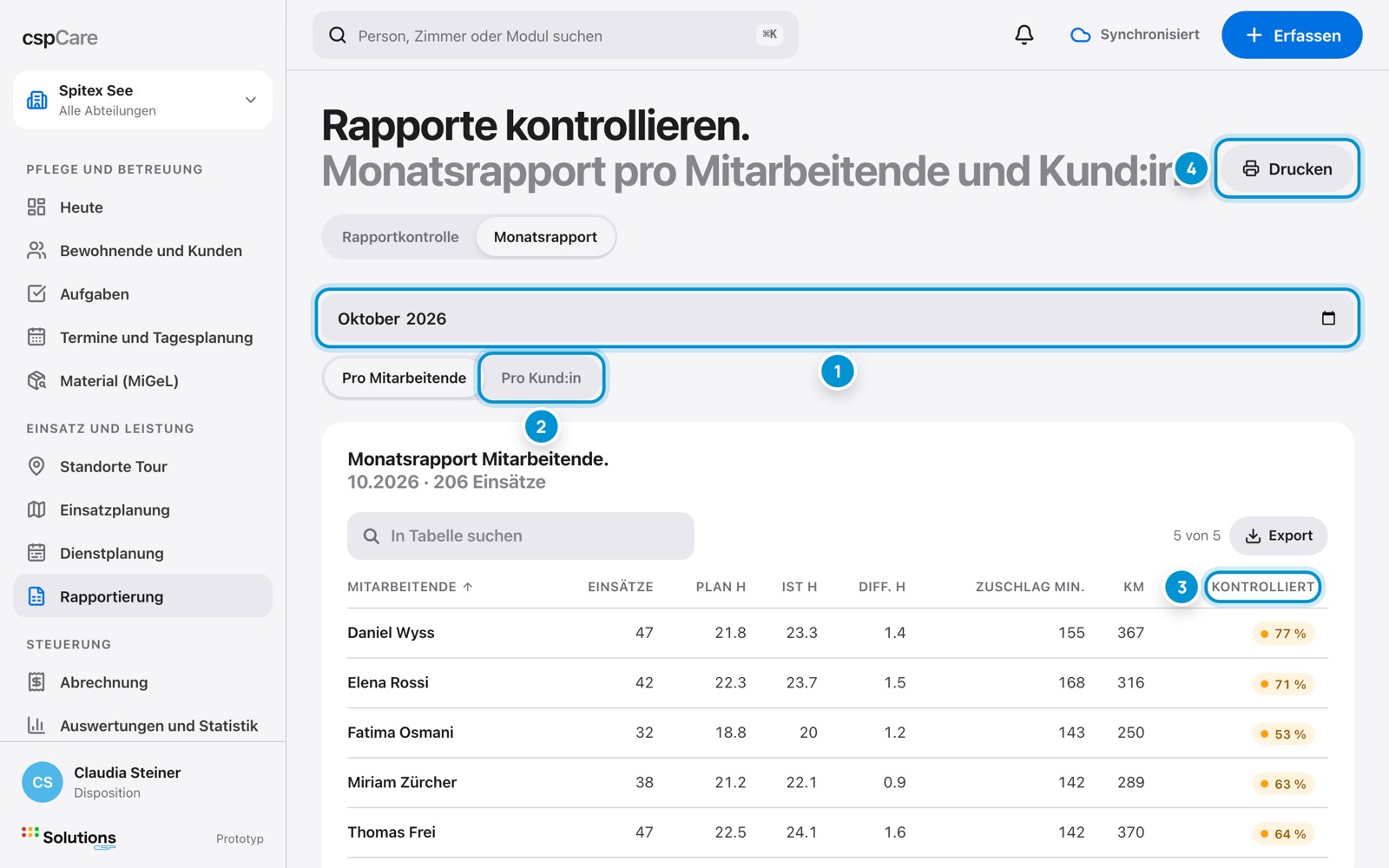The height and width of the screenshot is (868, 1389).
Task: Open the notifications bell
Action: 1024,35
